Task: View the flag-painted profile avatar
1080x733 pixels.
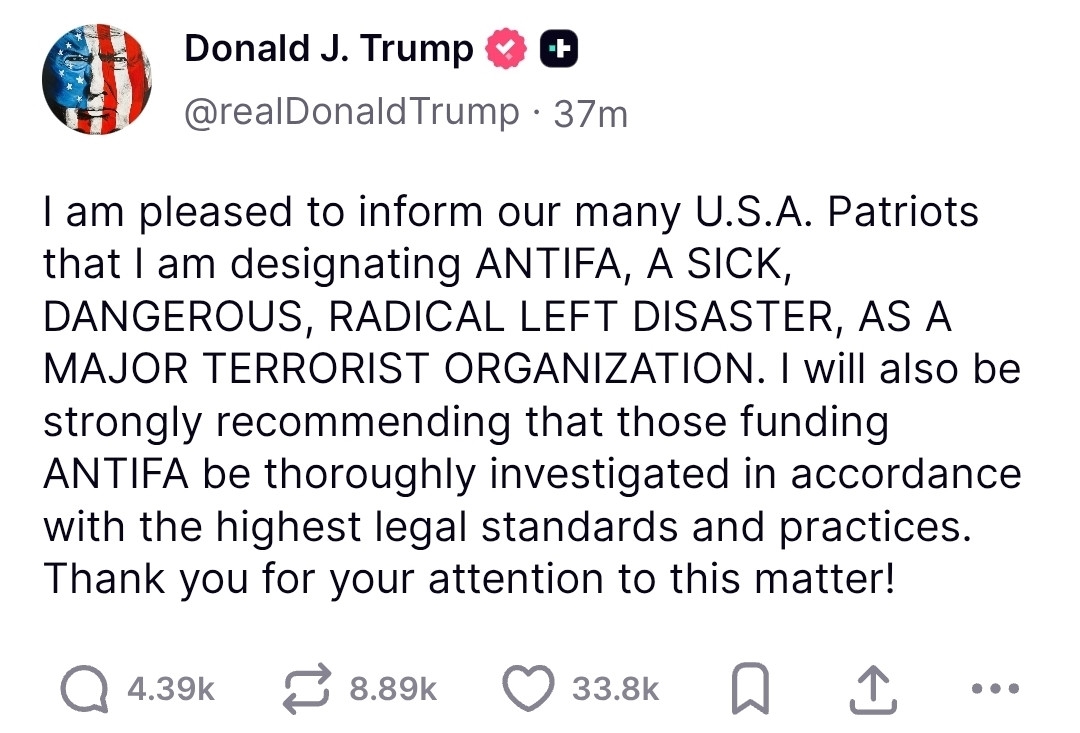Action: tap(97, 79)
